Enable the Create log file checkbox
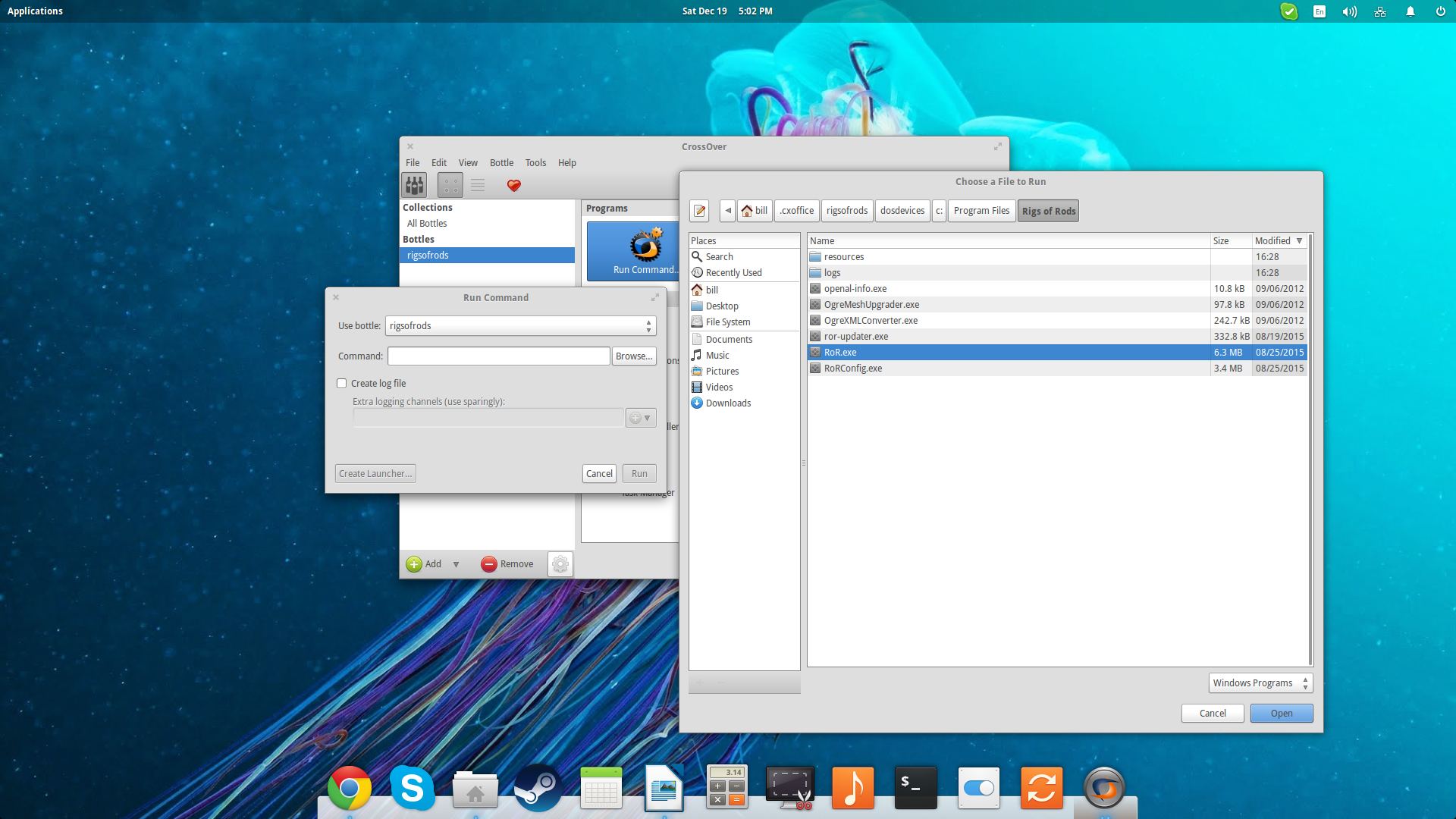This screenshot has height=819, width=1456. pyautogui.click(x=342, y=384)
